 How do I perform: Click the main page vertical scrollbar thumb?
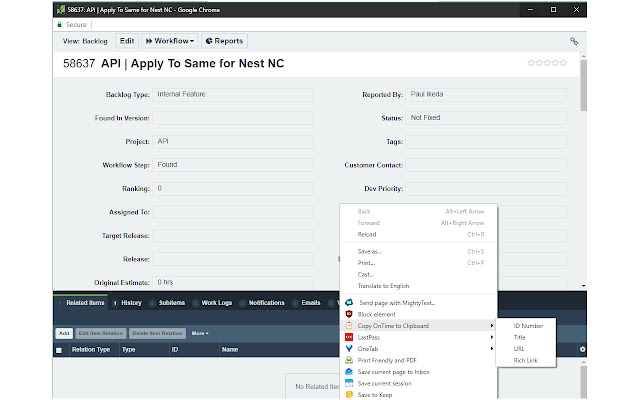pos(584,86)
